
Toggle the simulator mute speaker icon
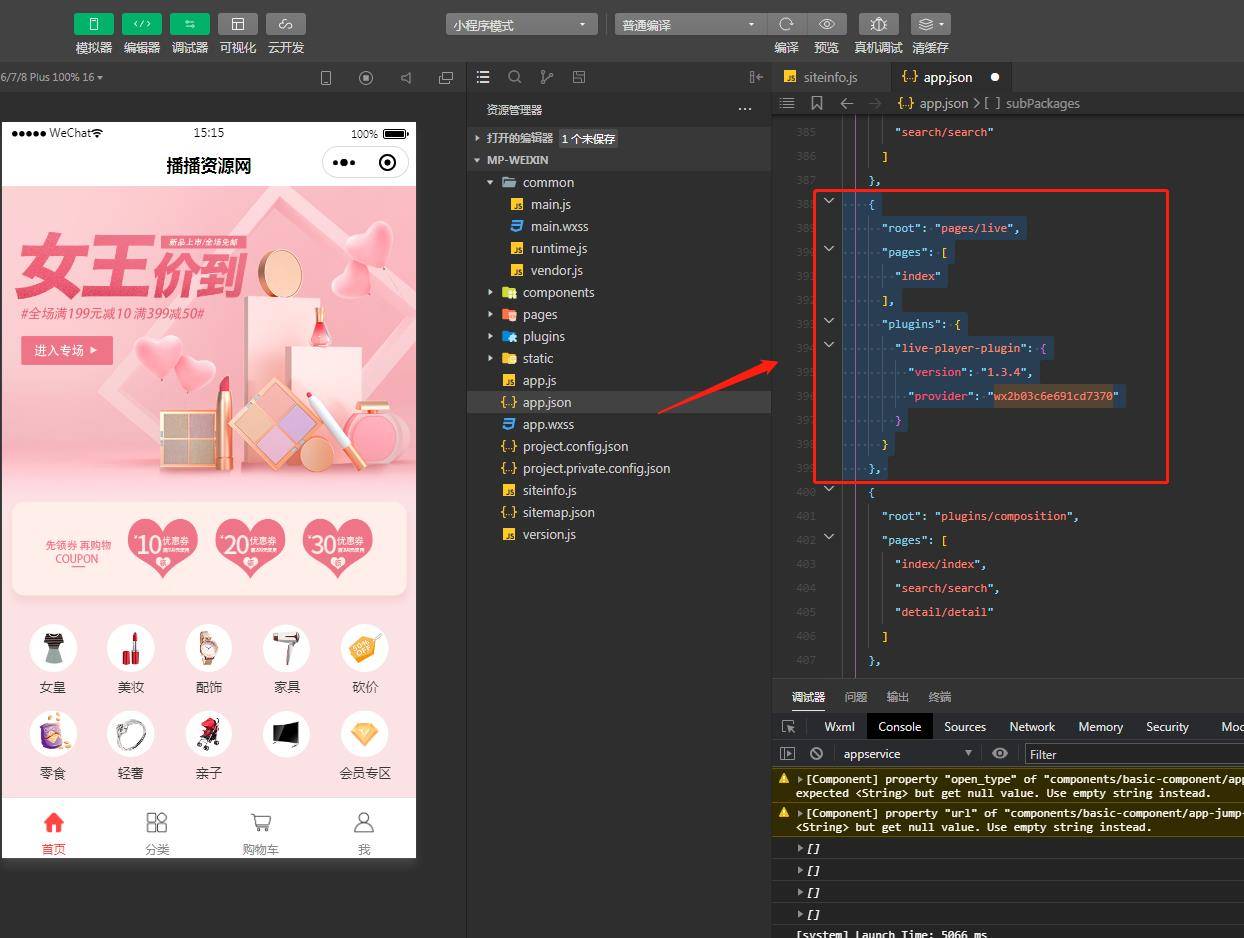(406, 78)
